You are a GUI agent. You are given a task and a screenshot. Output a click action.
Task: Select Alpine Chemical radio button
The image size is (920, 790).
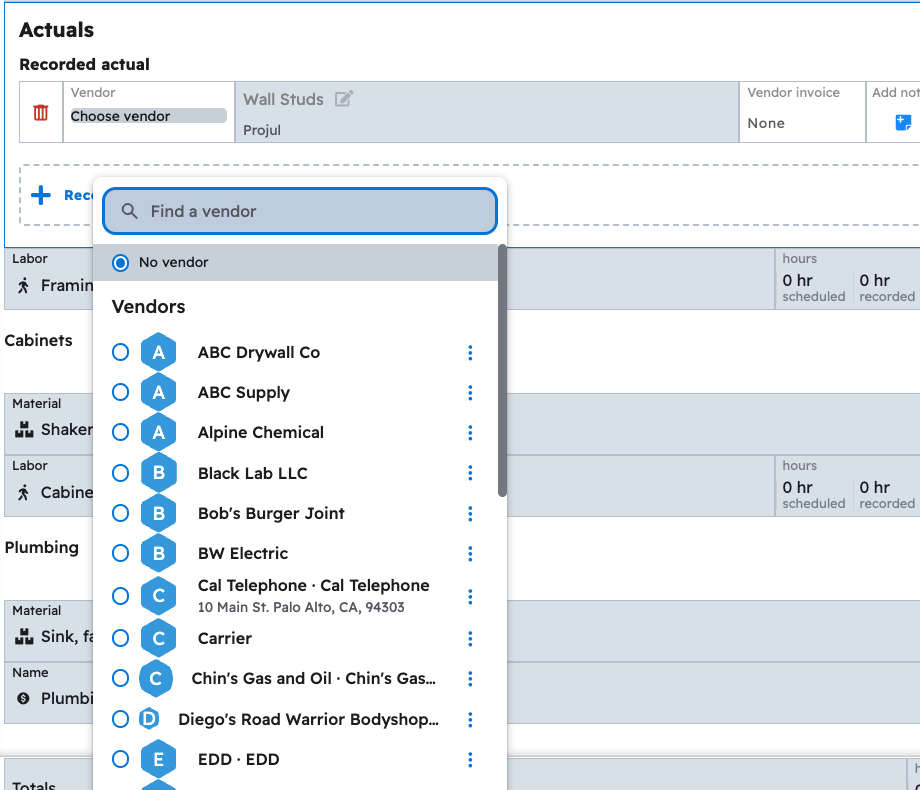[x=120, y=433]
